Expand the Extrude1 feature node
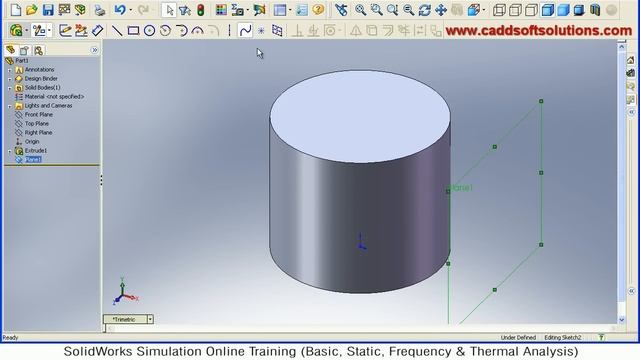640x360 pixels. (10, 151)
